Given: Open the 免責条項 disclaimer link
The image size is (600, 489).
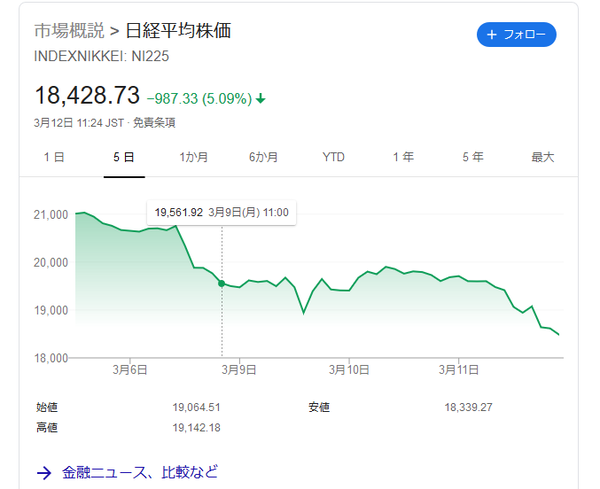Looking at the screenshot, I should 154,123.
